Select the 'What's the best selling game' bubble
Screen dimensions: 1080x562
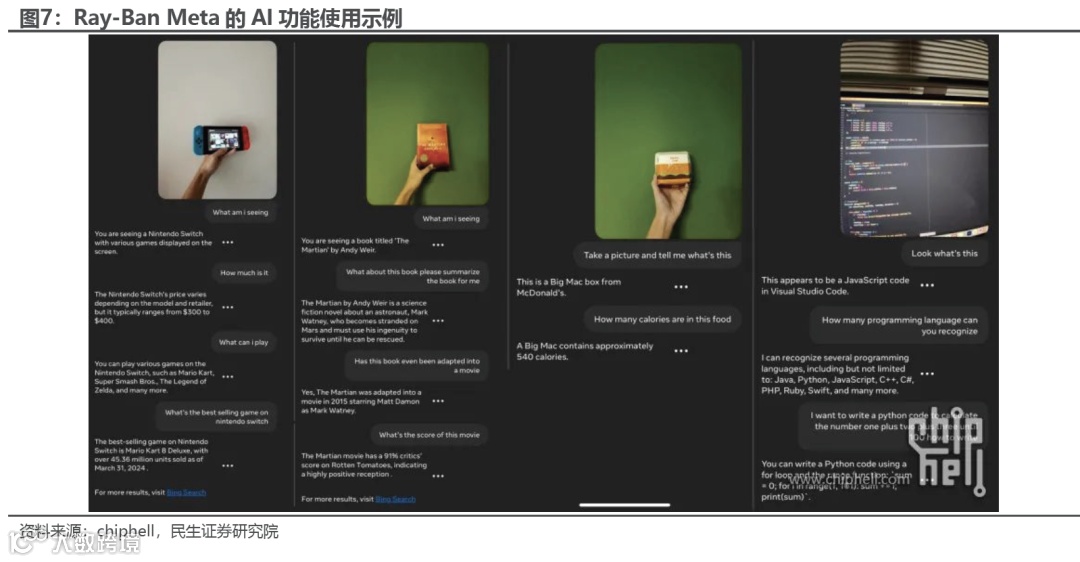pyautogui.click(x=216, y=417)
